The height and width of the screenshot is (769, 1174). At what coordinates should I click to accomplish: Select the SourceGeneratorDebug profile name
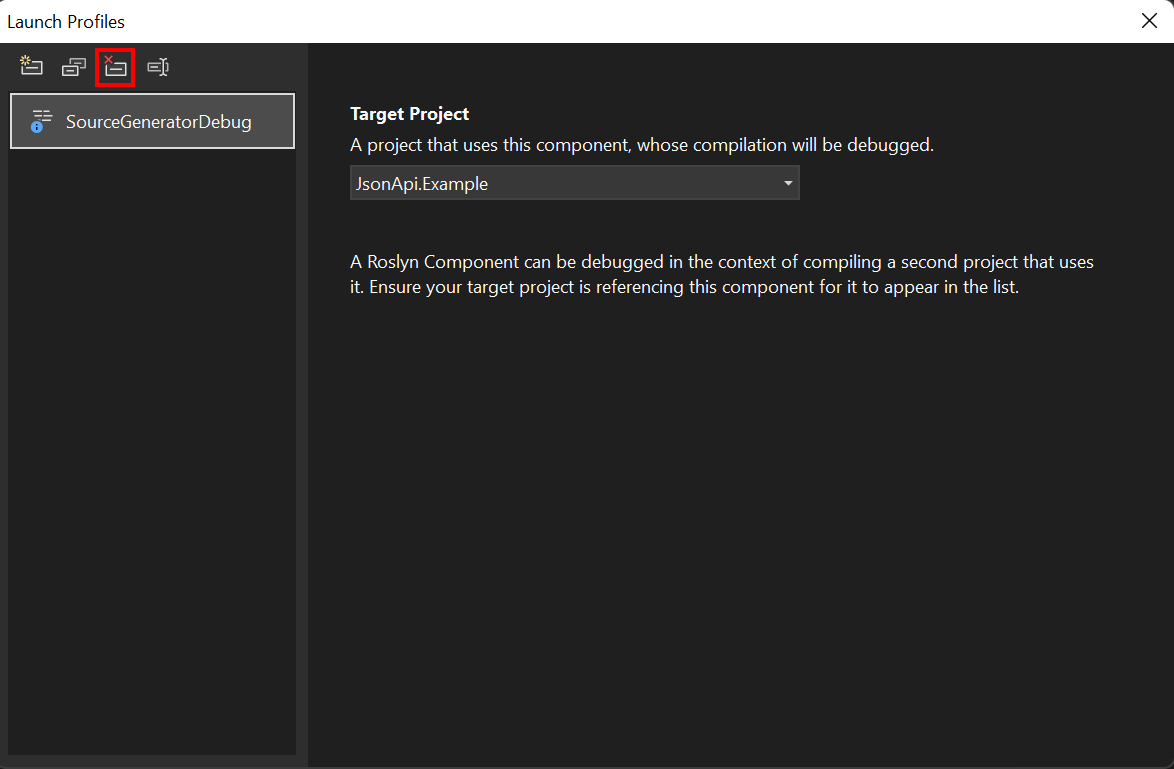[159, 121]
